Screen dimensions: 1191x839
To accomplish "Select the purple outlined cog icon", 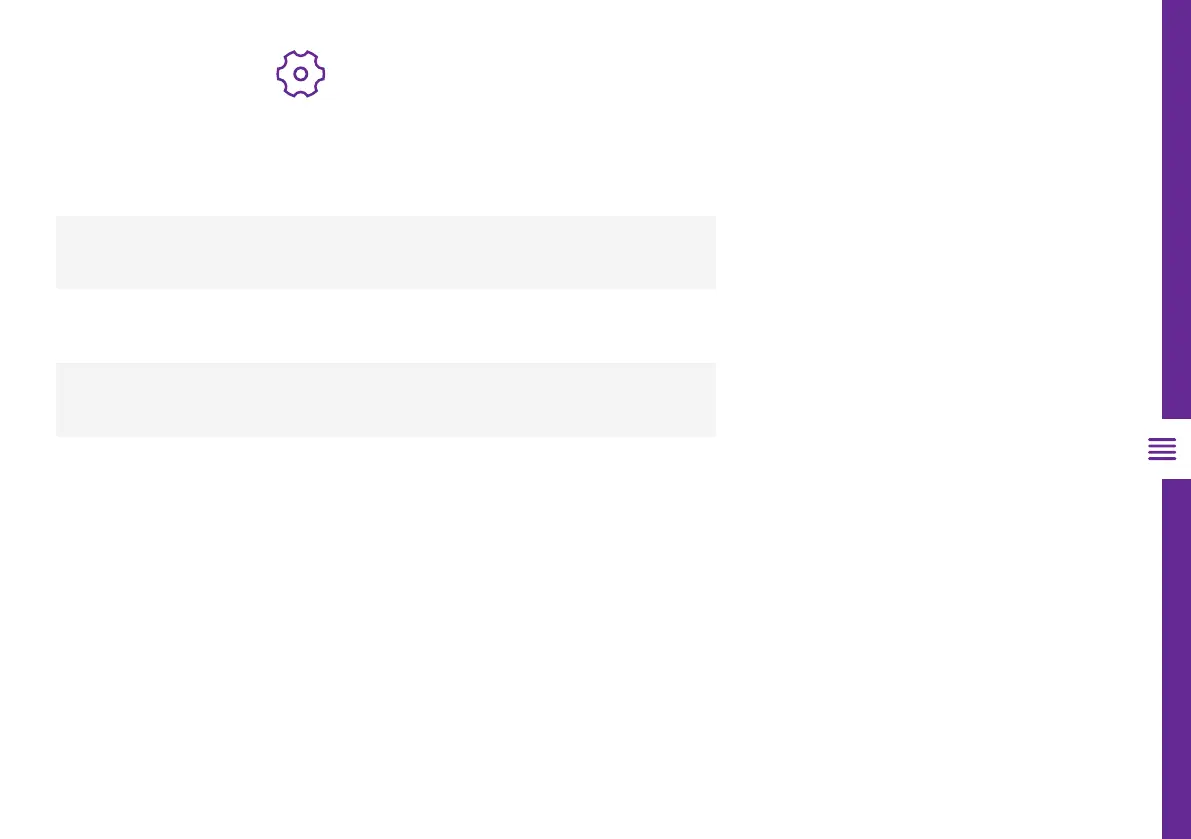I will [x=301, y=74].
